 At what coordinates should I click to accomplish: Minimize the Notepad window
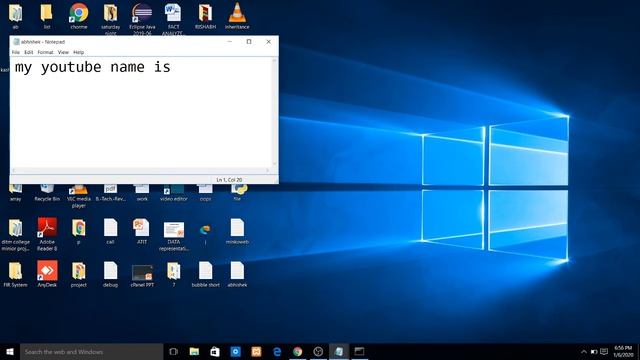point(229,42)
